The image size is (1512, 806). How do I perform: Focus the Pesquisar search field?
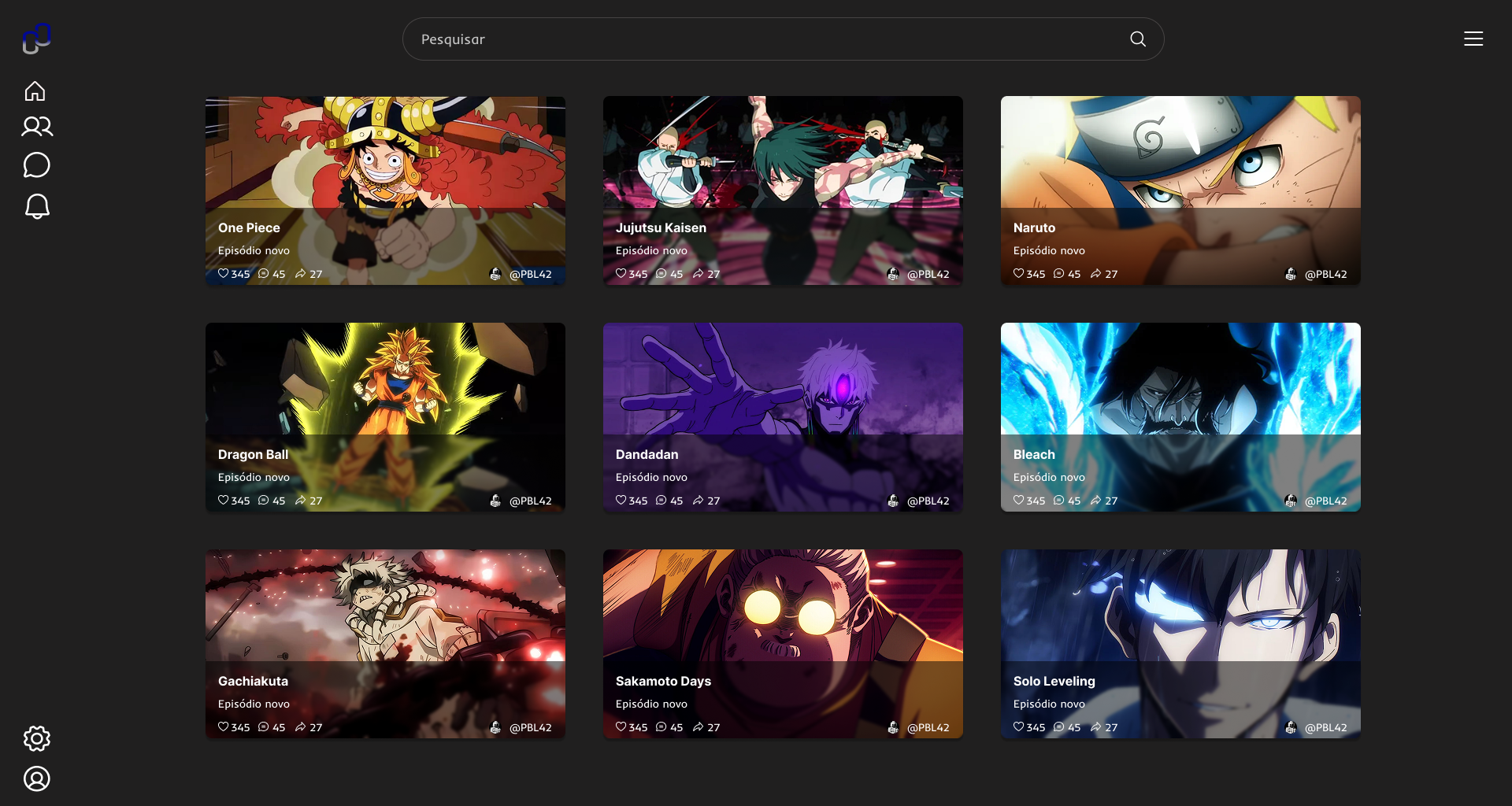click(x=783, y=39)
